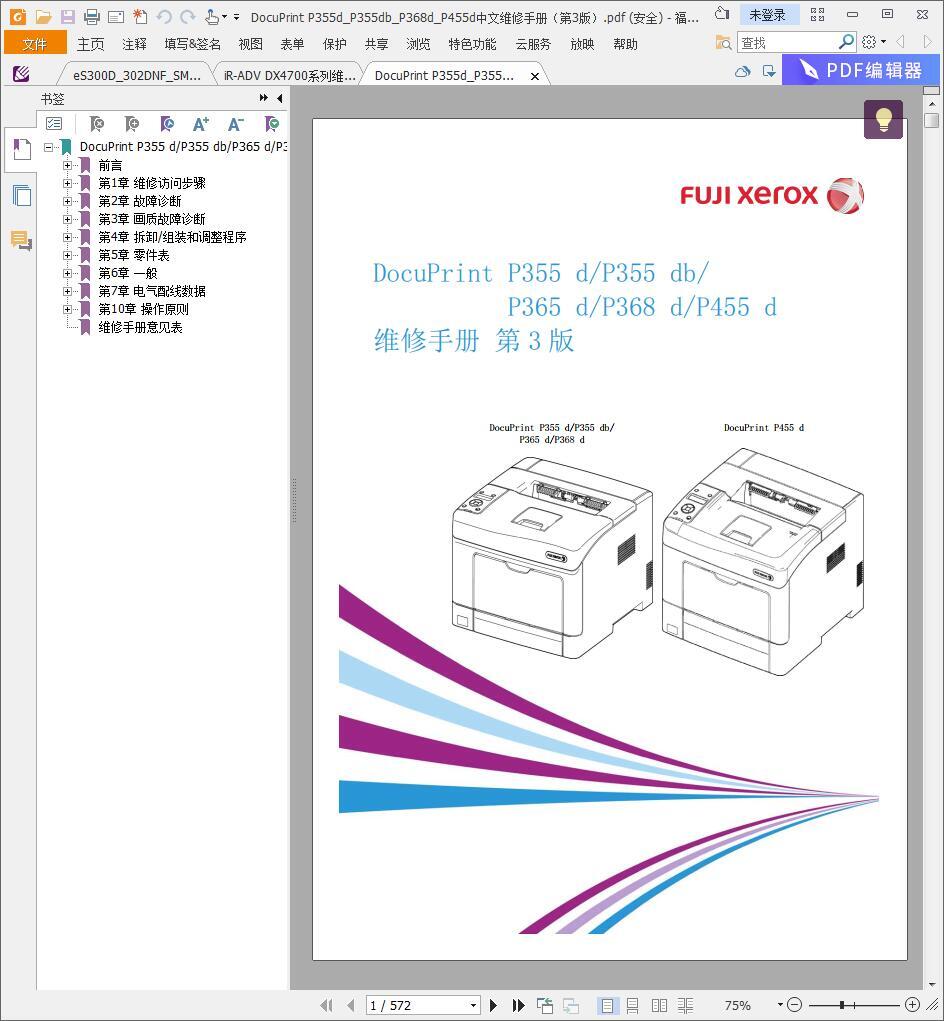Screen dimensions: 944x1021
Task: Open the 帮助 menu
Action: (626, 44)
